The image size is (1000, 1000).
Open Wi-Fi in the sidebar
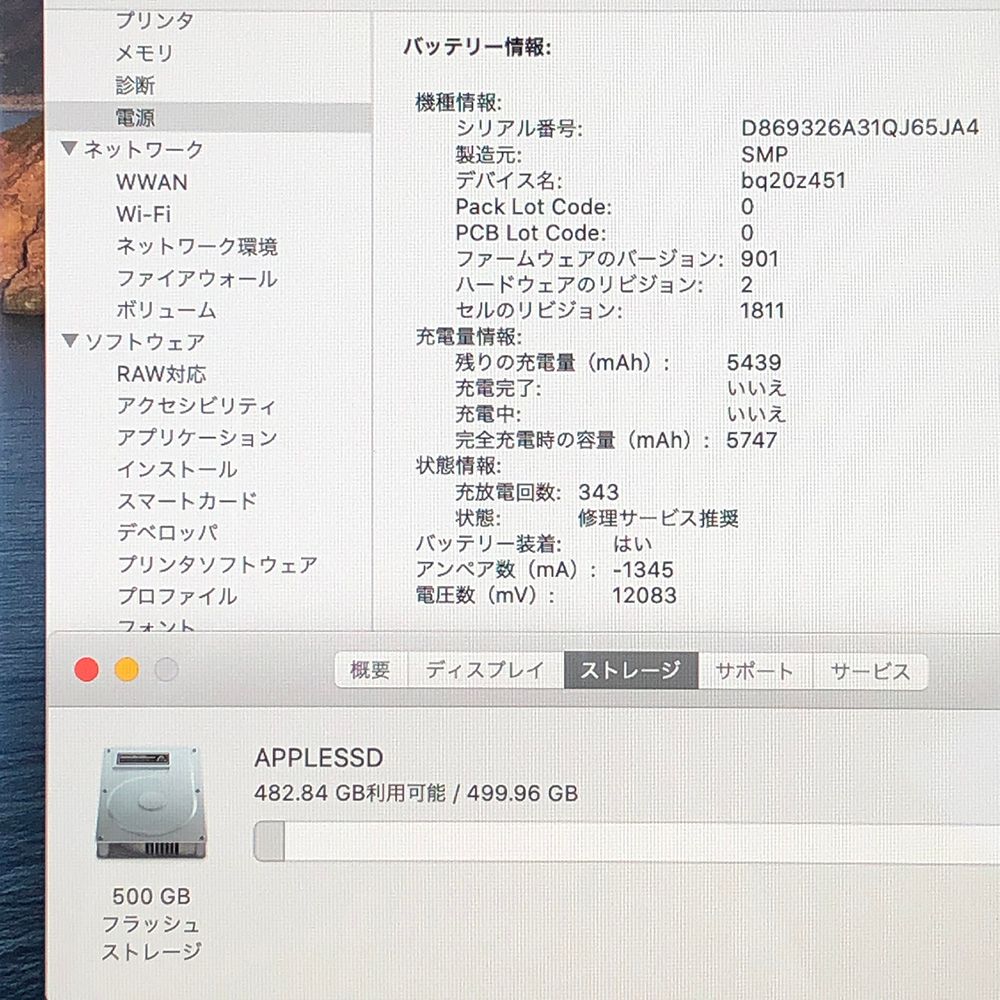click(143, 214)
